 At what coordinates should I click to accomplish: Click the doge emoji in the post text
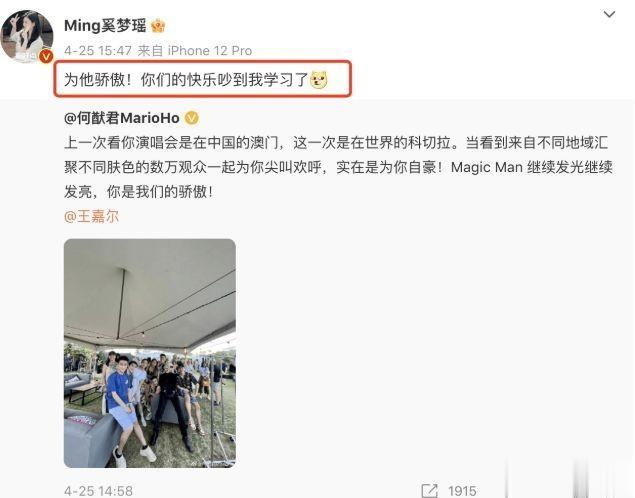point(319,80)
